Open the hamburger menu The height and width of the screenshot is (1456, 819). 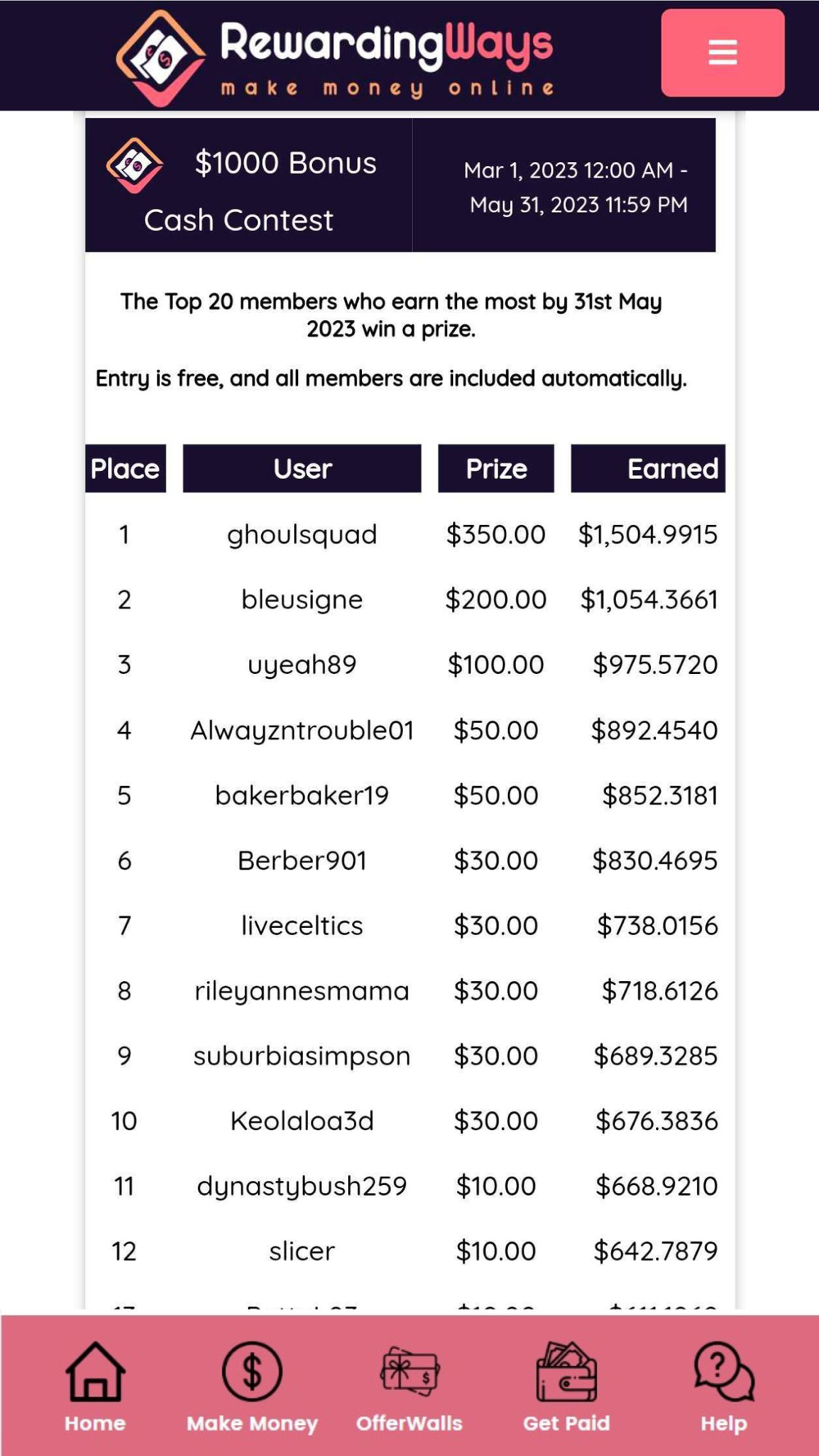tap(722, 52)
